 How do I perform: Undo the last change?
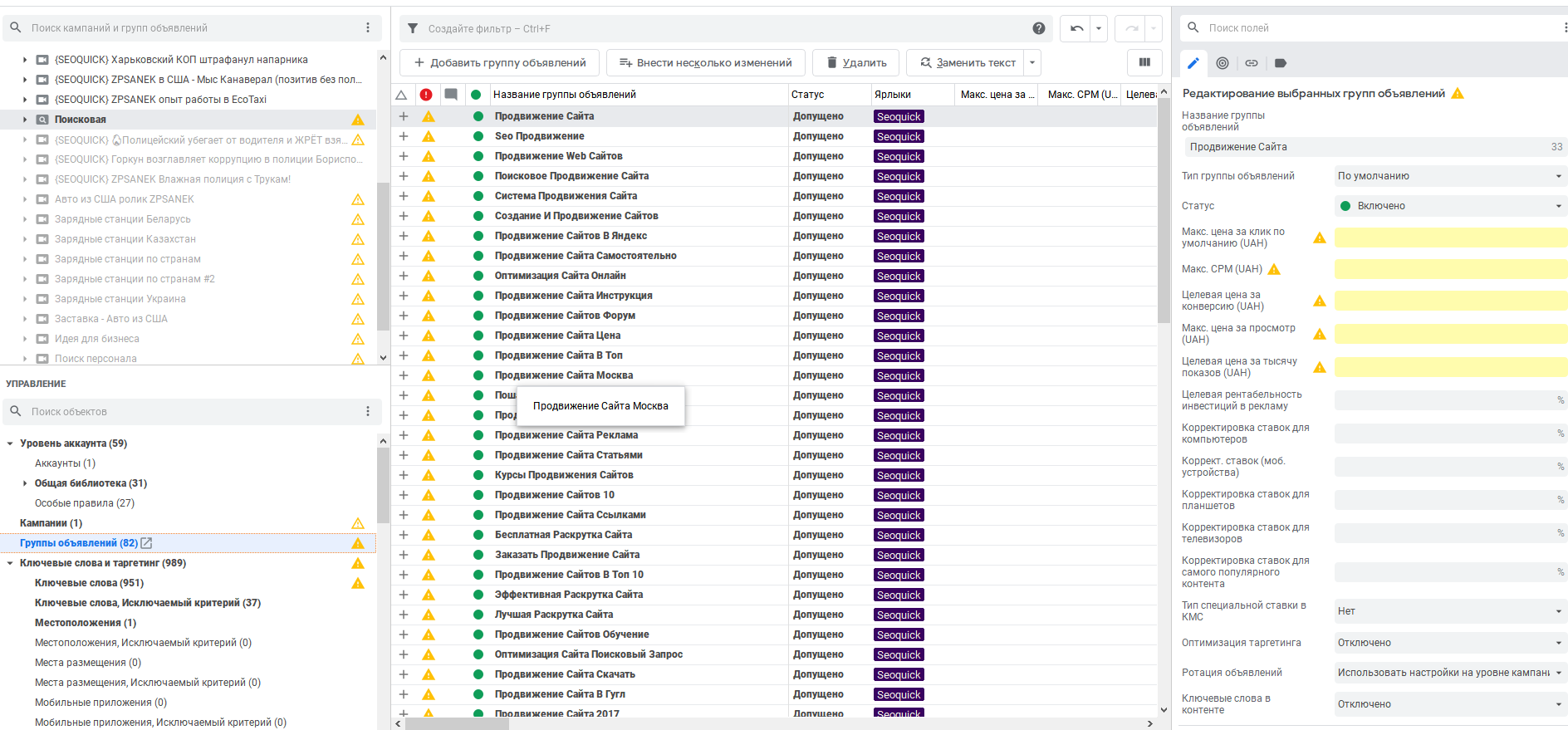point(1076,28)
